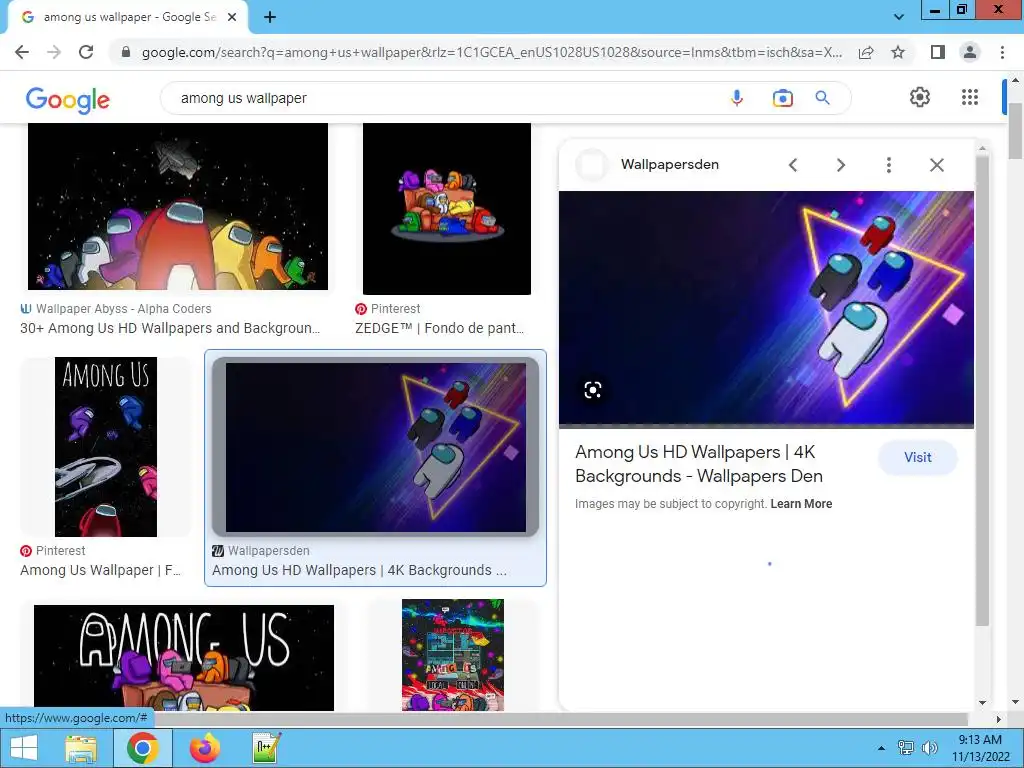Open the Notepad++ taskbar icon
Screen dimensions: 1024x768
pyautogui.click(x=267, y=748)
